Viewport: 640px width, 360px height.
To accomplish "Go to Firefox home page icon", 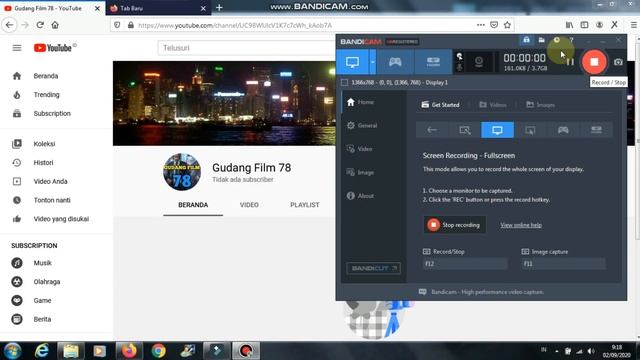I will (x=55, y=25).
